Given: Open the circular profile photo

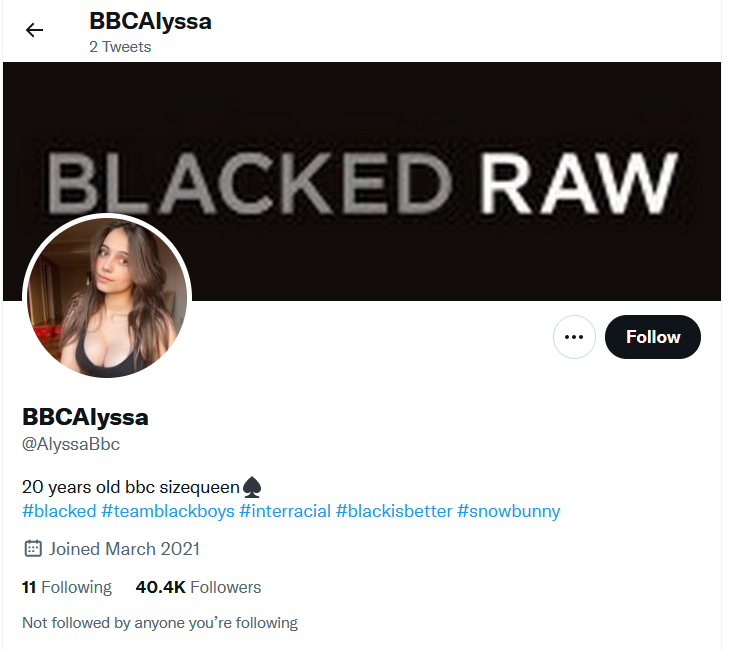Looking at the screenshot, I should click(107, 297).
